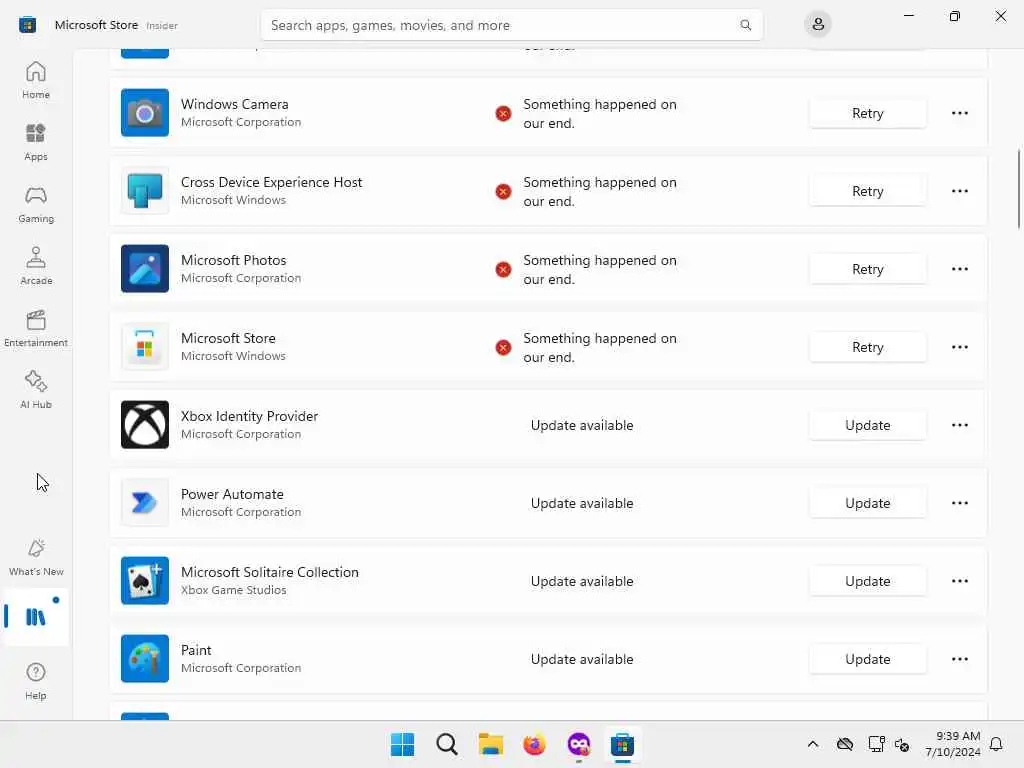Open more options for Windows Camera
This screenshot has height=768, width=1024.
[959, 113]
